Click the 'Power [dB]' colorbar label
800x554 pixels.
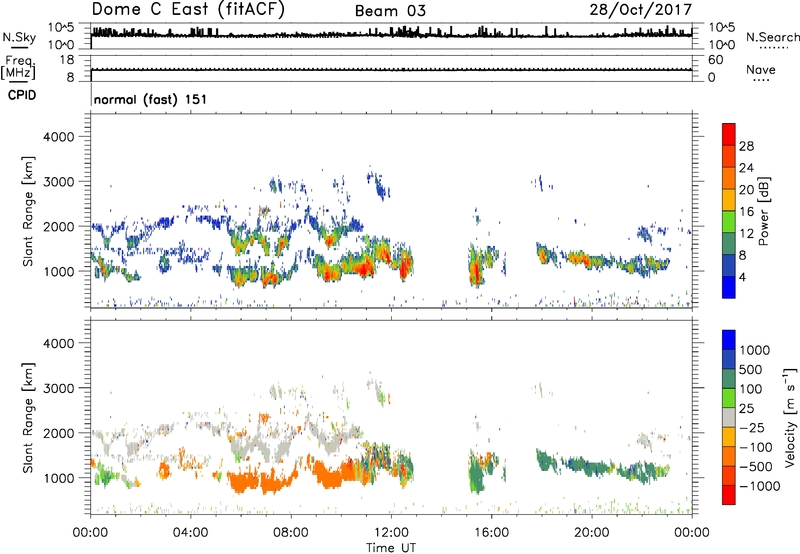(x=763, y=211)
